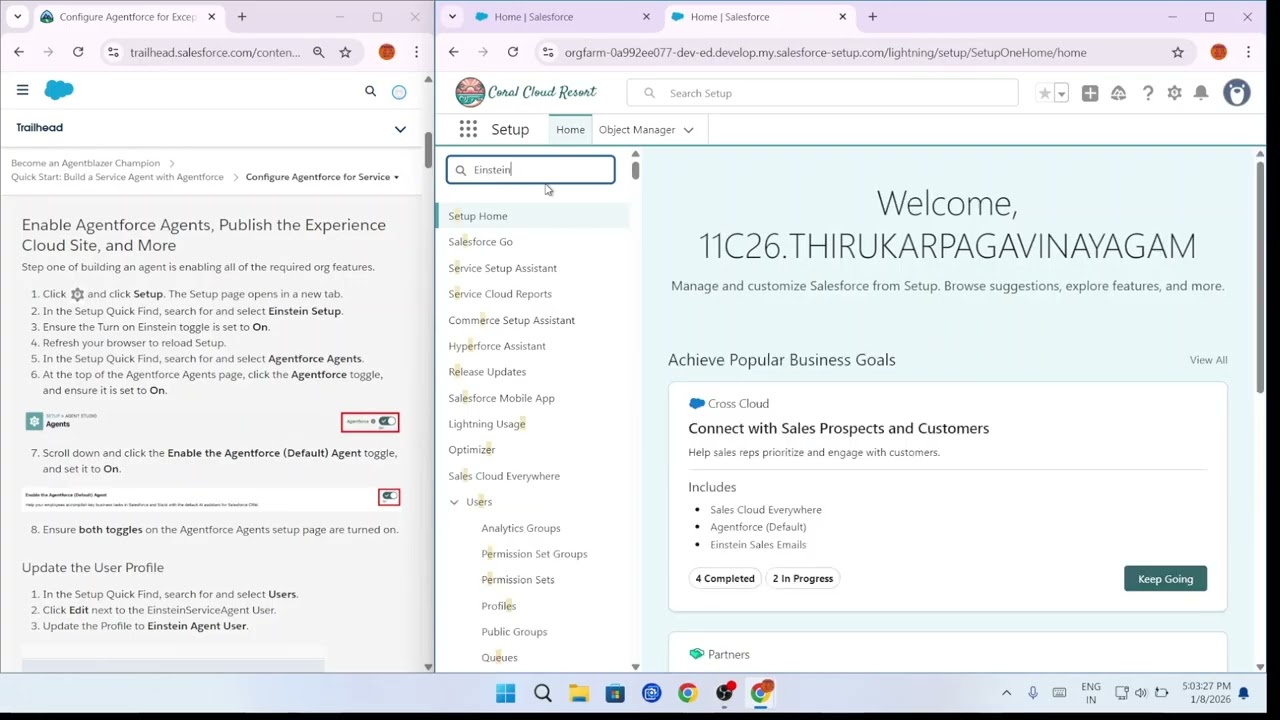1280x720 pixels.
Task: Open Setup Home in the sidebar
Action: (x=478, y=216)
